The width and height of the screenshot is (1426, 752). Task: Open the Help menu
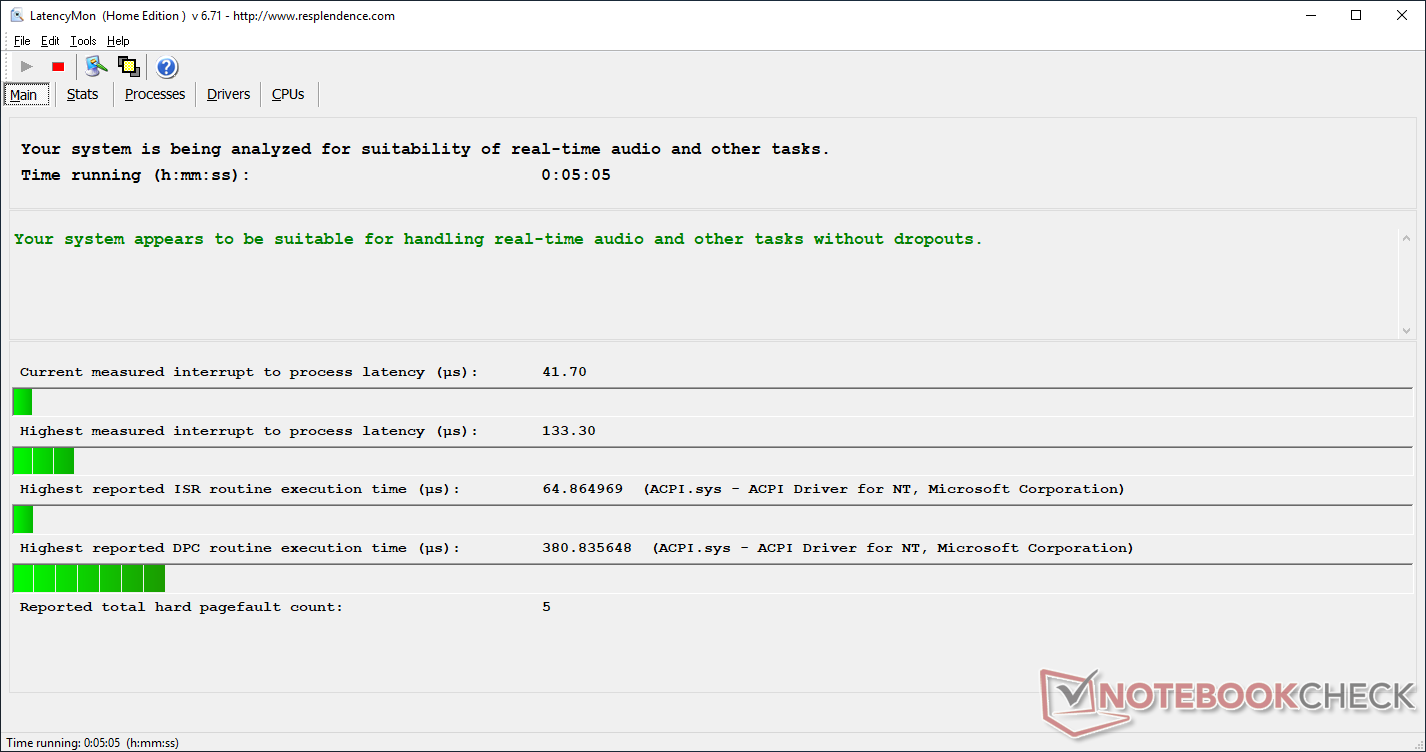pos(118,41)
